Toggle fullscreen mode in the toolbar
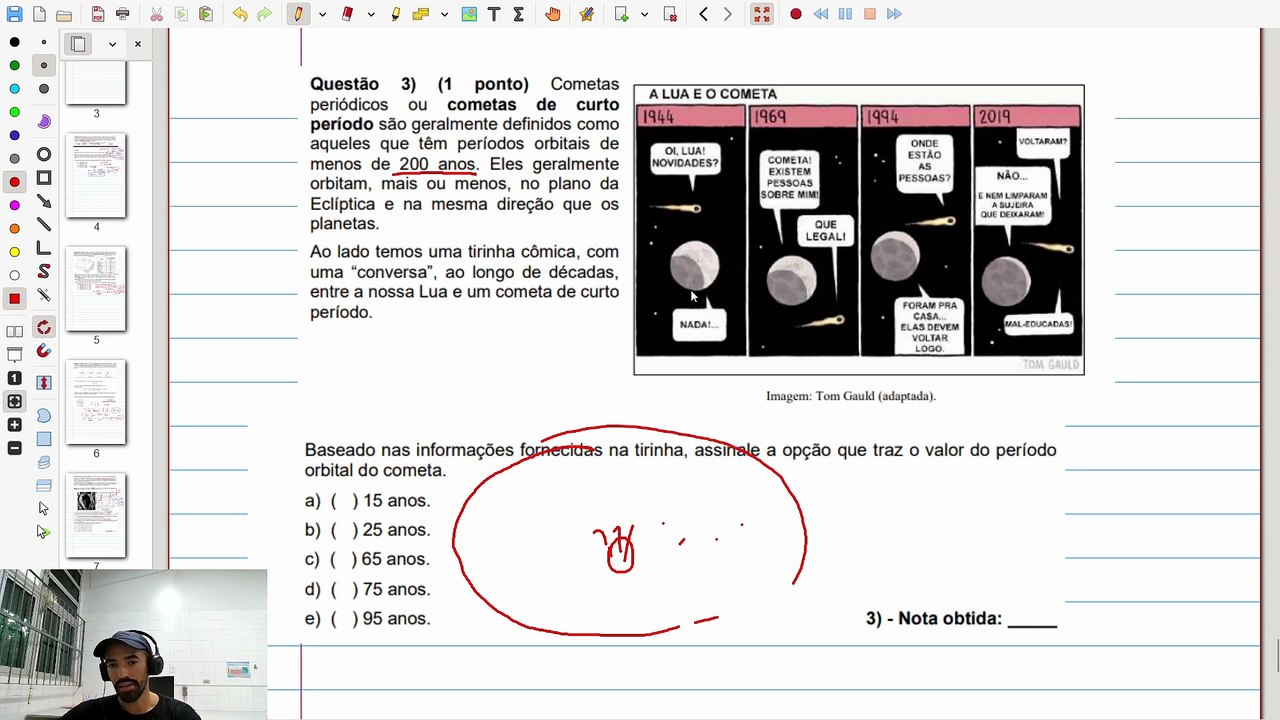Viewport: 1280px width, 720px height. (x=762, y=14)
